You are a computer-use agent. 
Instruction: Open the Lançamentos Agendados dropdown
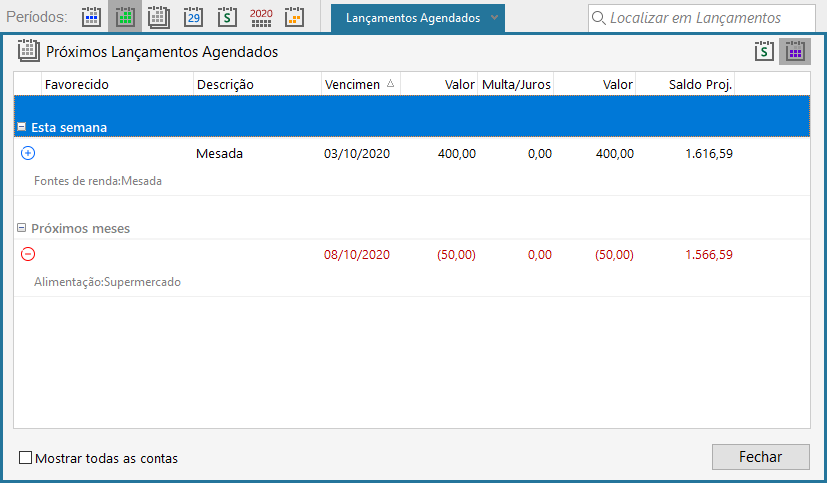tap(494, 18)
